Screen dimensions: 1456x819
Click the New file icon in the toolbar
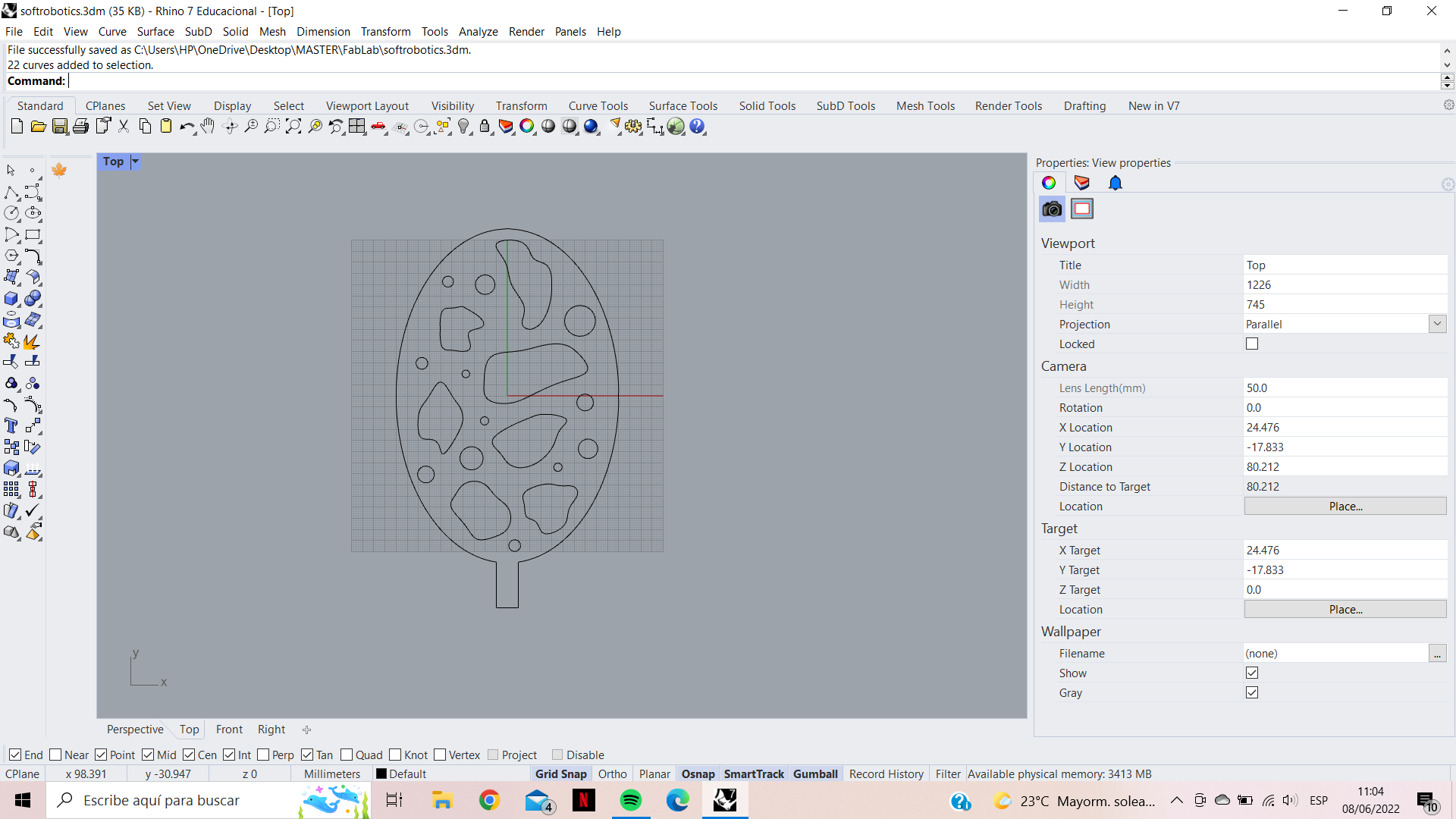point(17,127)
